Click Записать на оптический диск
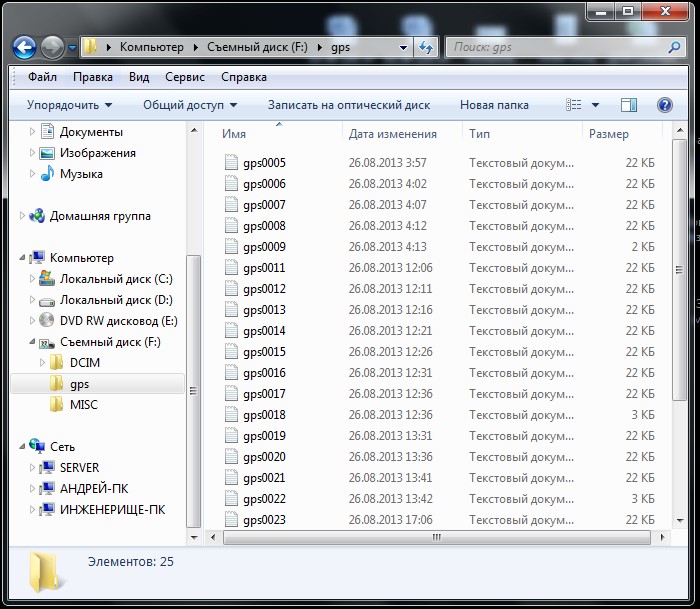700x609 pixels. click(349, 105)
